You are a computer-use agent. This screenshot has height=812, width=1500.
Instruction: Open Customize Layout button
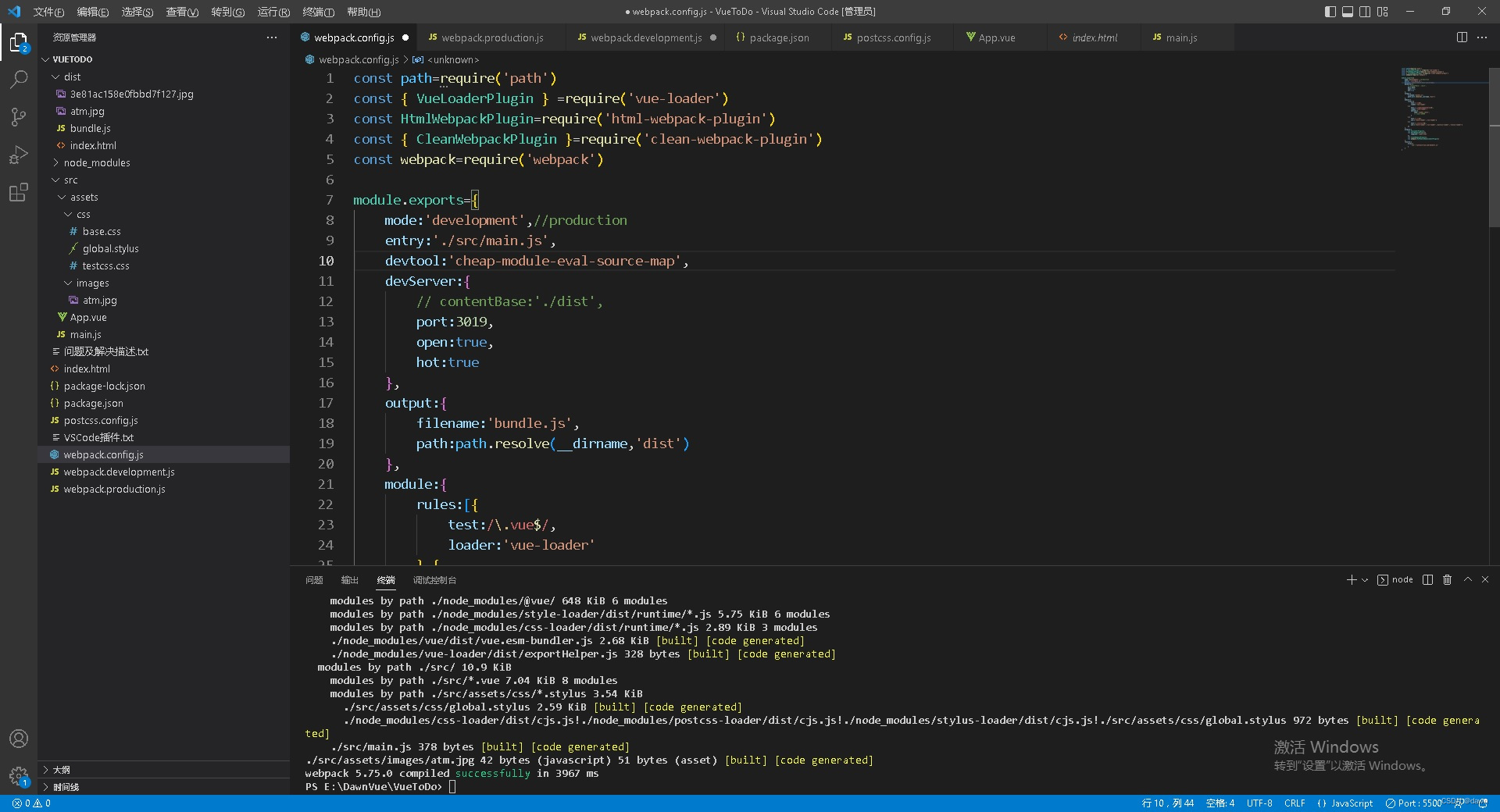(x=1383, y=12)
